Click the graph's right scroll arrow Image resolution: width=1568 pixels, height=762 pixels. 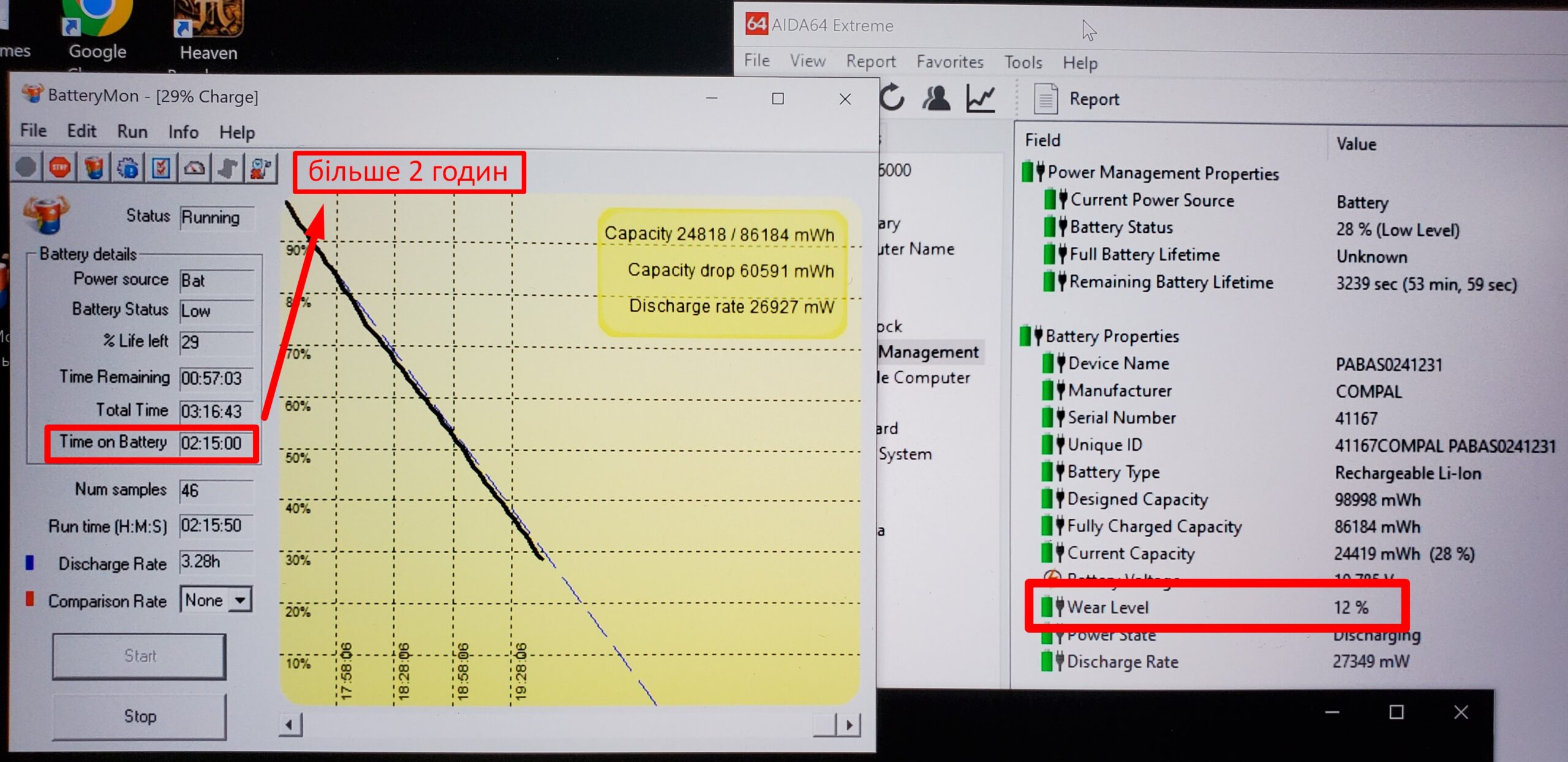click(x=849, y=725)
